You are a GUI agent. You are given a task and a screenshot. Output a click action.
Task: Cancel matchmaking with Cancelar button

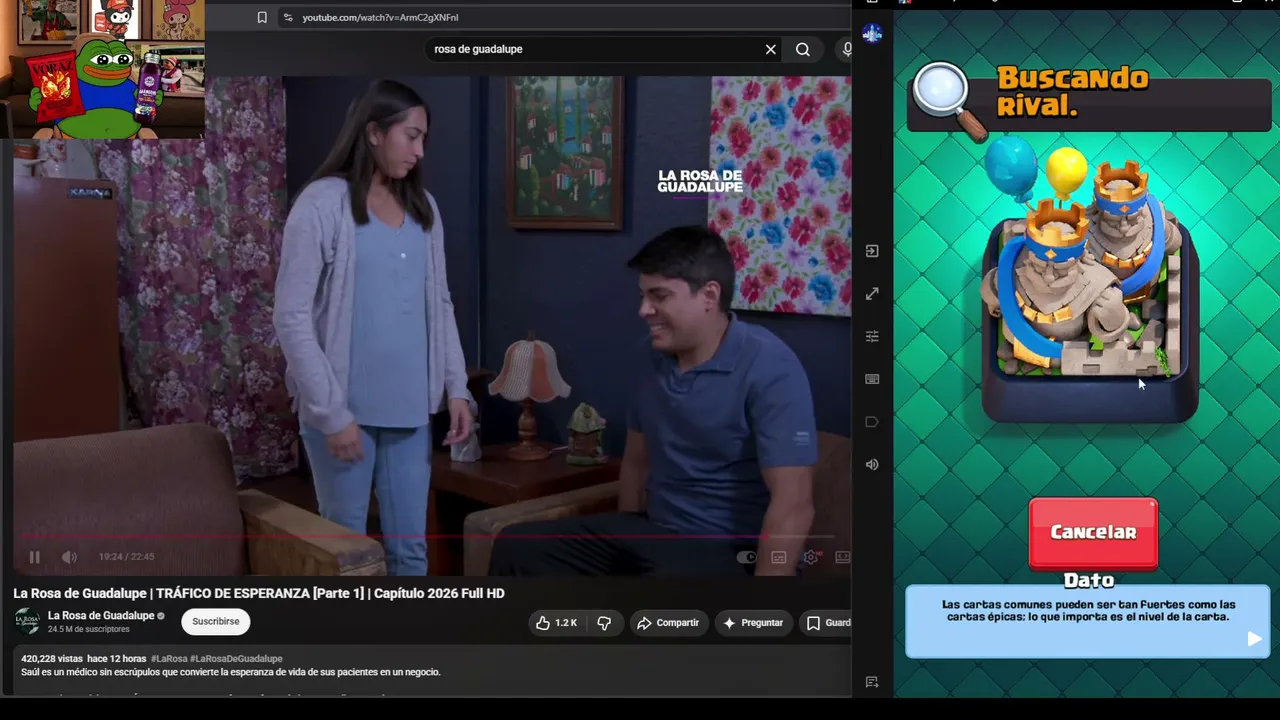coord(1093,533)
